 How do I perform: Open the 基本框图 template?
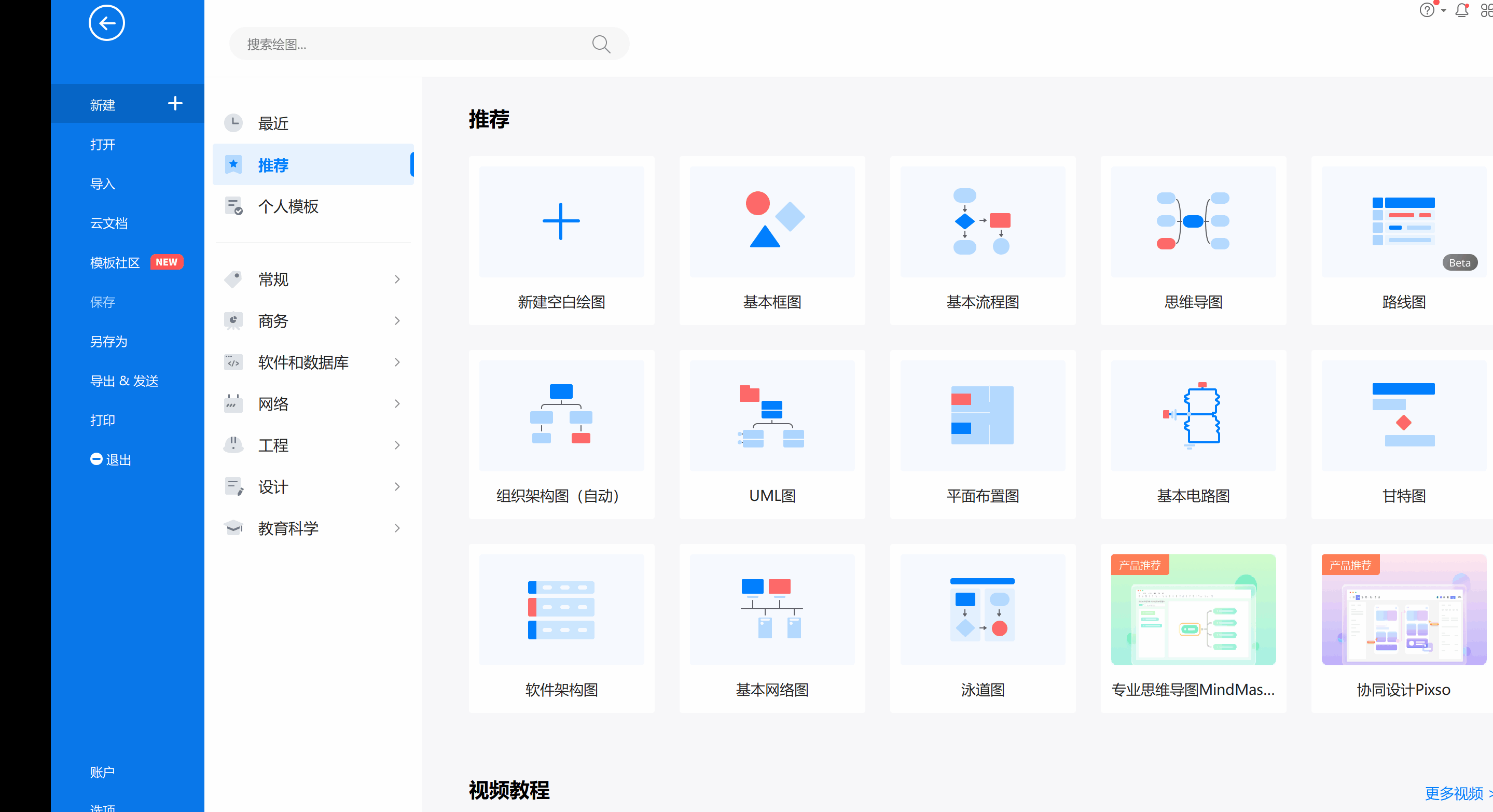(772, 241)
